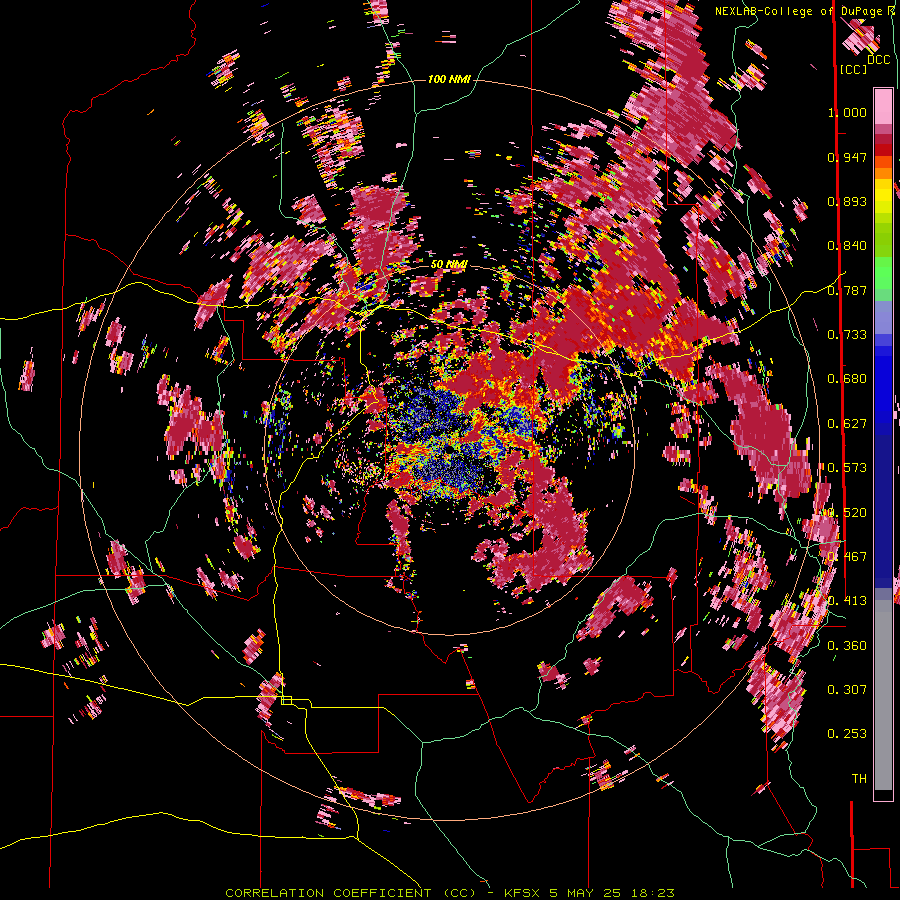900x900 pixels.
Task: Click the CORRELATION COEFFICIENT (CC) caption text
Action: (x=350, y=893)
